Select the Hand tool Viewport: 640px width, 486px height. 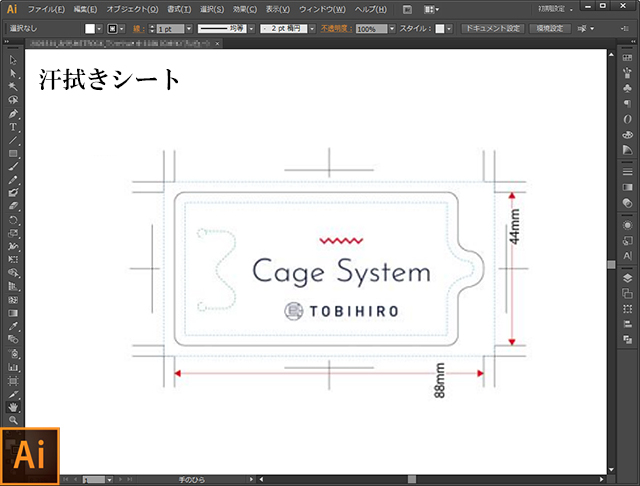tap(14, 407)
